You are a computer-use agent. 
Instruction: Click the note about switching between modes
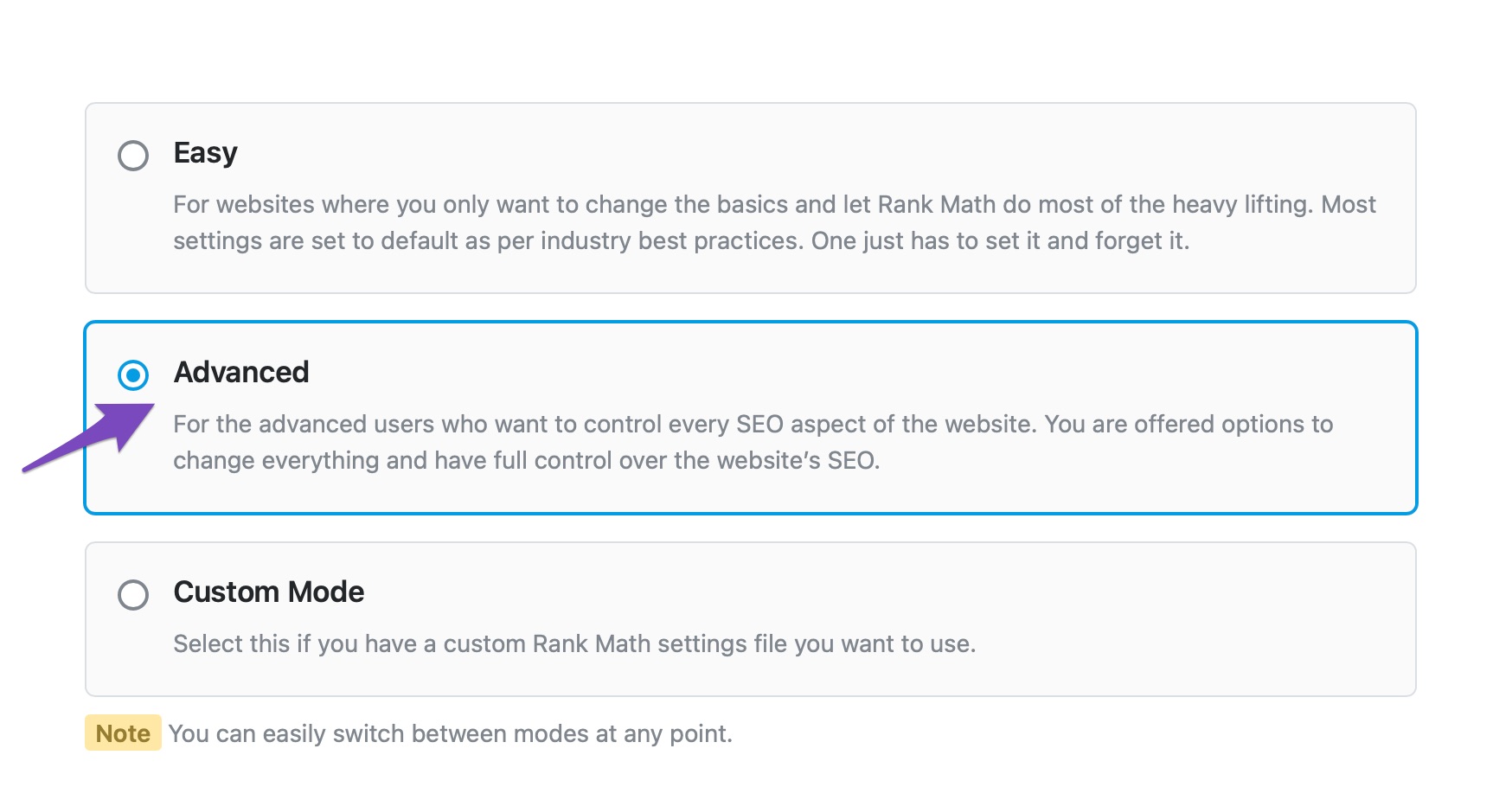450,734
